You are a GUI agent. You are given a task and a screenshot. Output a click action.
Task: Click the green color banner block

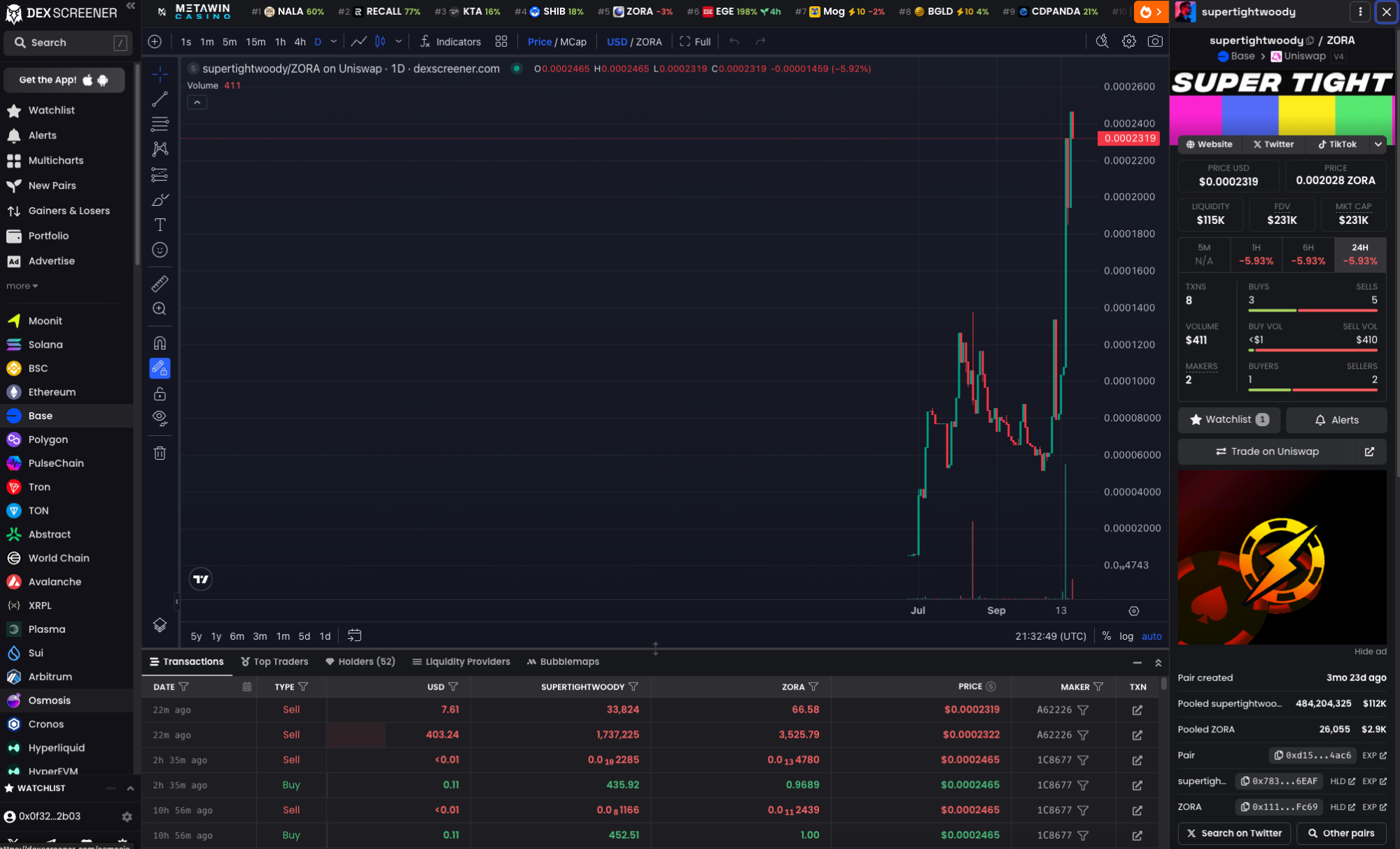(x=1363, y=115)
